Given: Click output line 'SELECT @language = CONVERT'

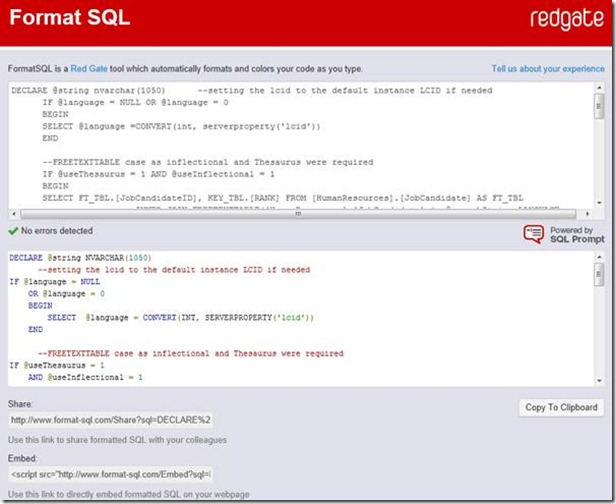Looking at the screenshot, I should 181,317.
